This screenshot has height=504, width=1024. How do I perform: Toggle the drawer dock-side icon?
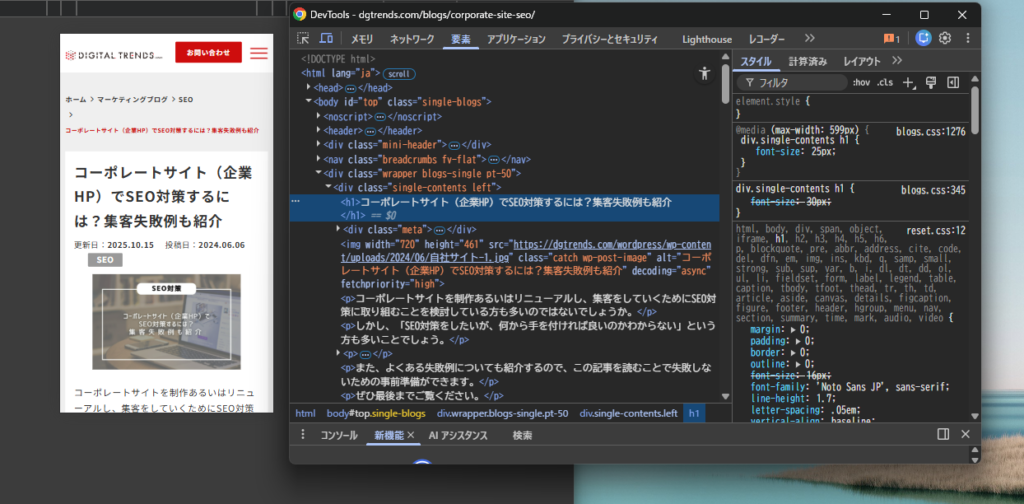[943, 434]
